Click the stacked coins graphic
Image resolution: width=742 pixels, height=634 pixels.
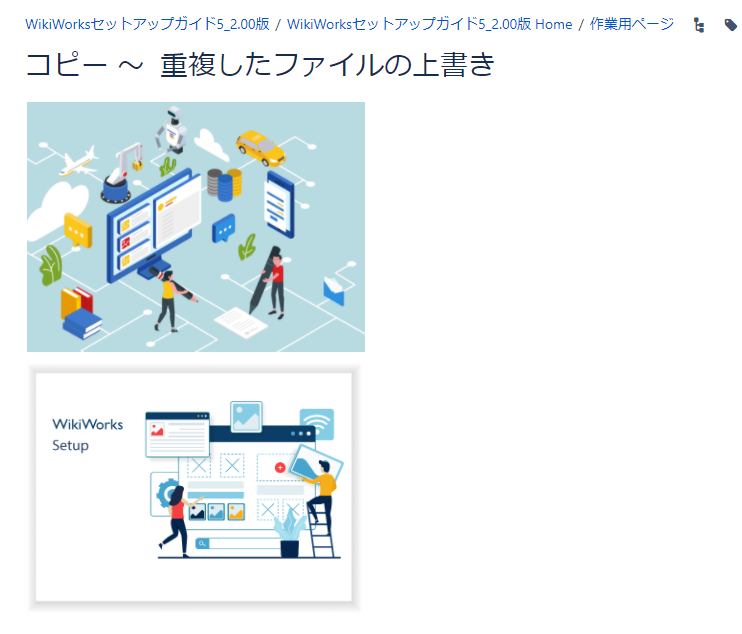coord(225,184)
